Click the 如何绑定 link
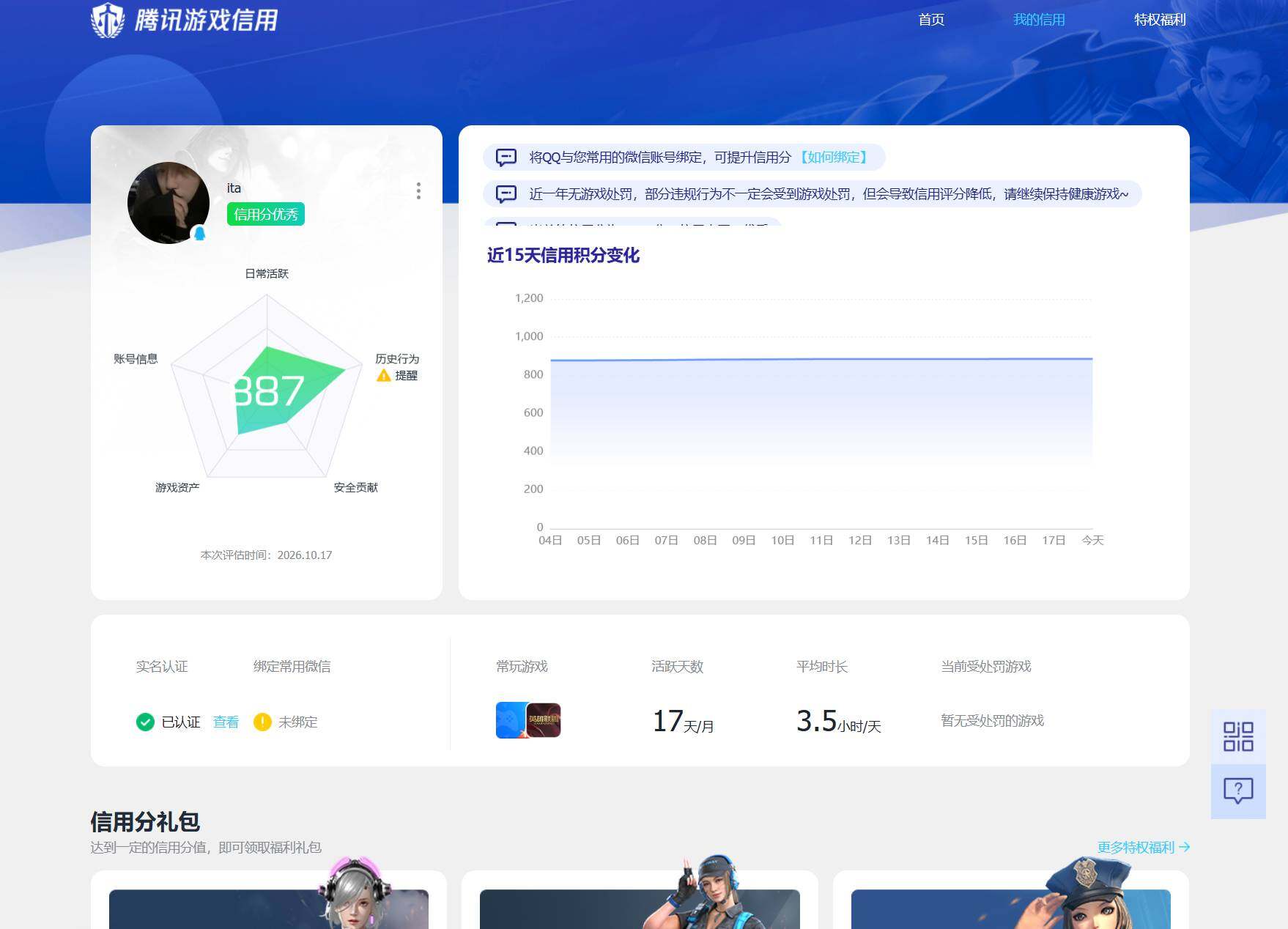 tap(834, 157)
